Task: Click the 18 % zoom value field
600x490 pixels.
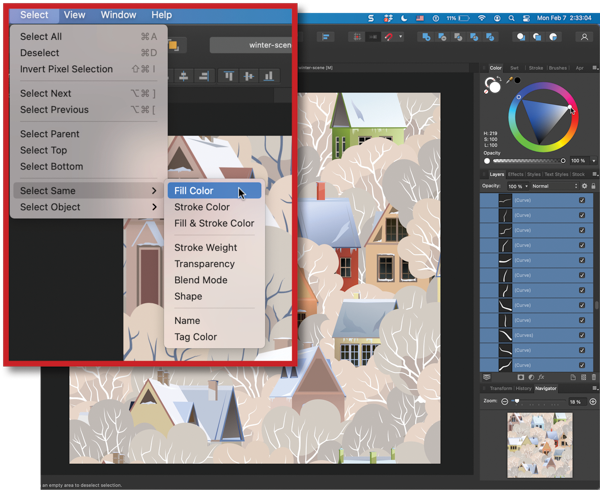Action: (577, 402)
